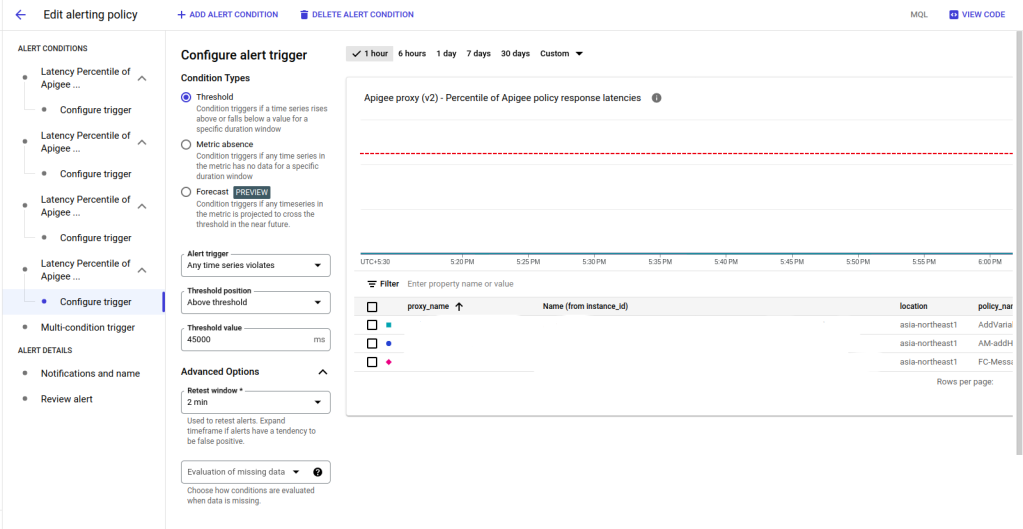
Task: Select the 7 days time range
Action: [x=478, y=53]
